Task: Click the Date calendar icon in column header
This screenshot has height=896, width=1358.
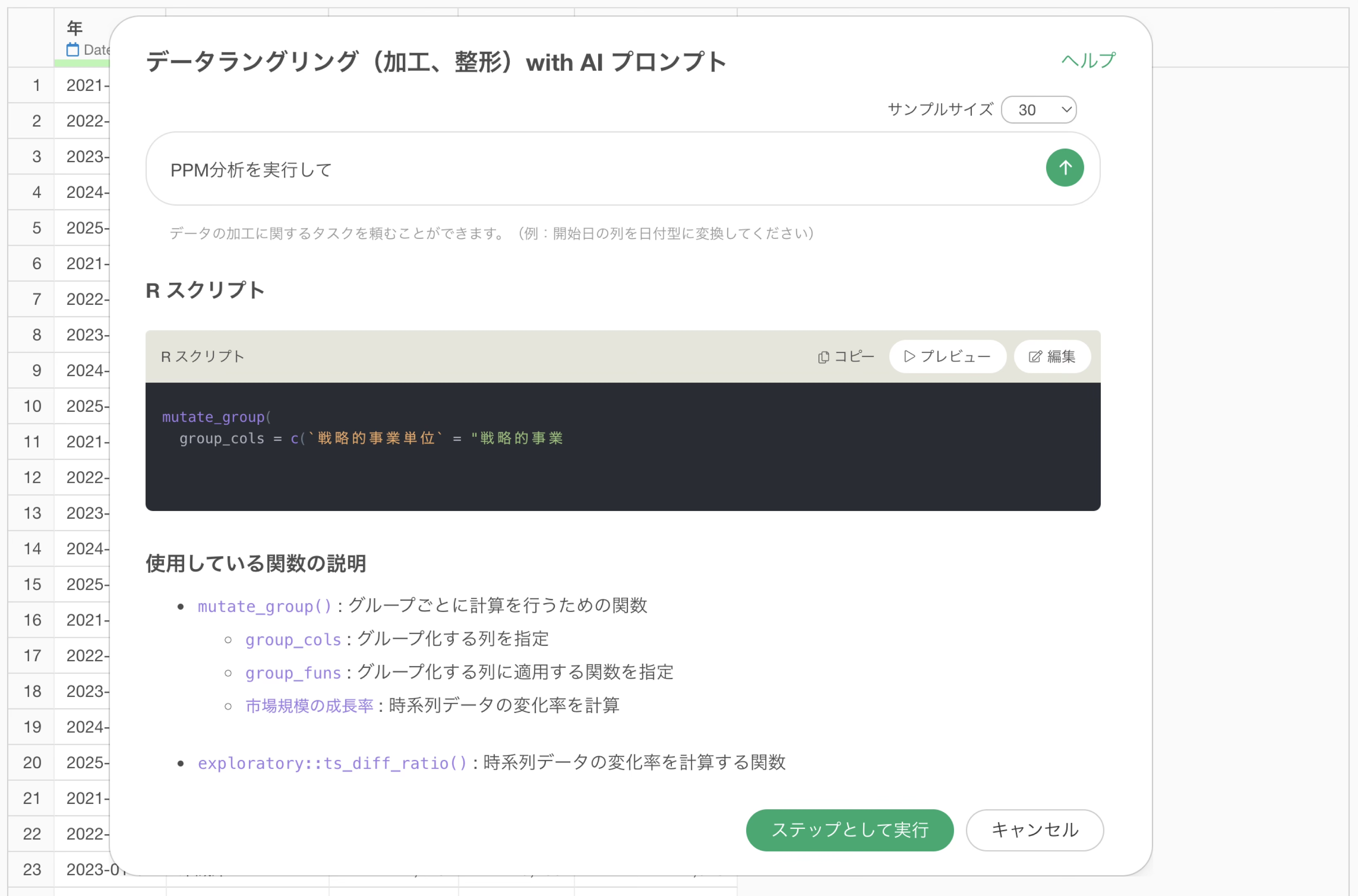Action: pos(73,50)
